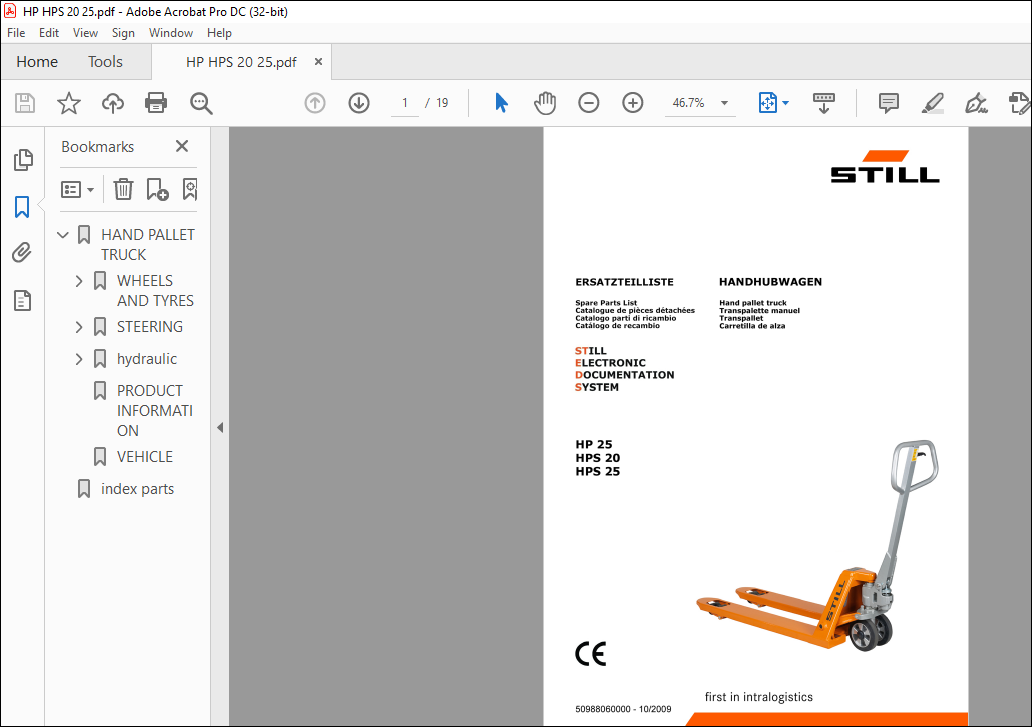Select the HP HPS 20 25.pdf document tab
Image resolution: width=1032 pixels, height=727 pixels.
(x=241, y=62)
